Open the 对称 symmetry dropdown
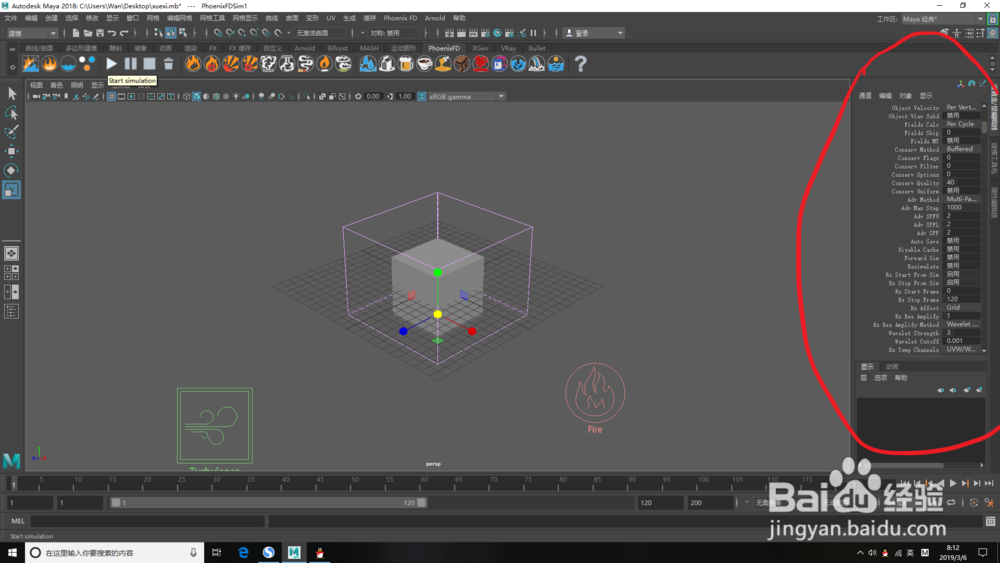 click(395, 33)
